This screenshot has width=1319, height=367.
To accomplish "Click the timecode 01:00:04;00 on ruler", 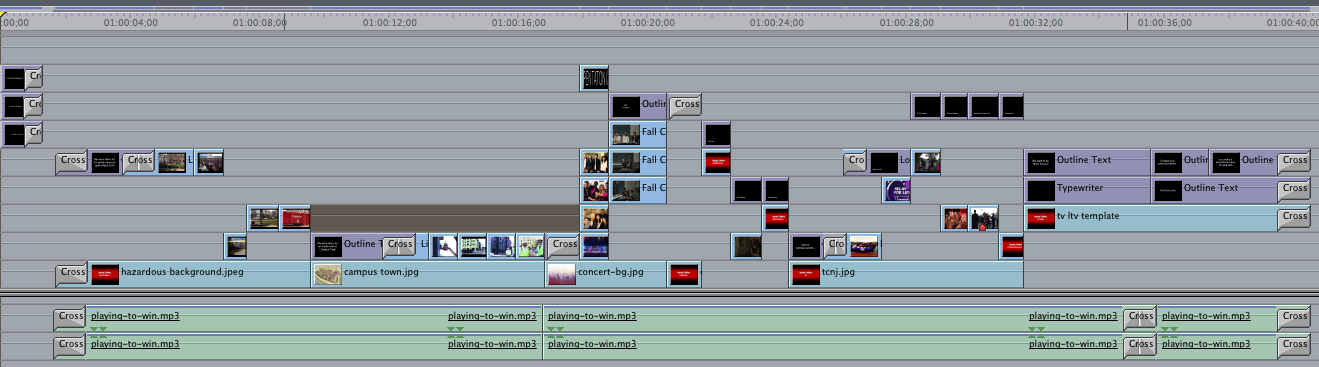I will [131, 22].
